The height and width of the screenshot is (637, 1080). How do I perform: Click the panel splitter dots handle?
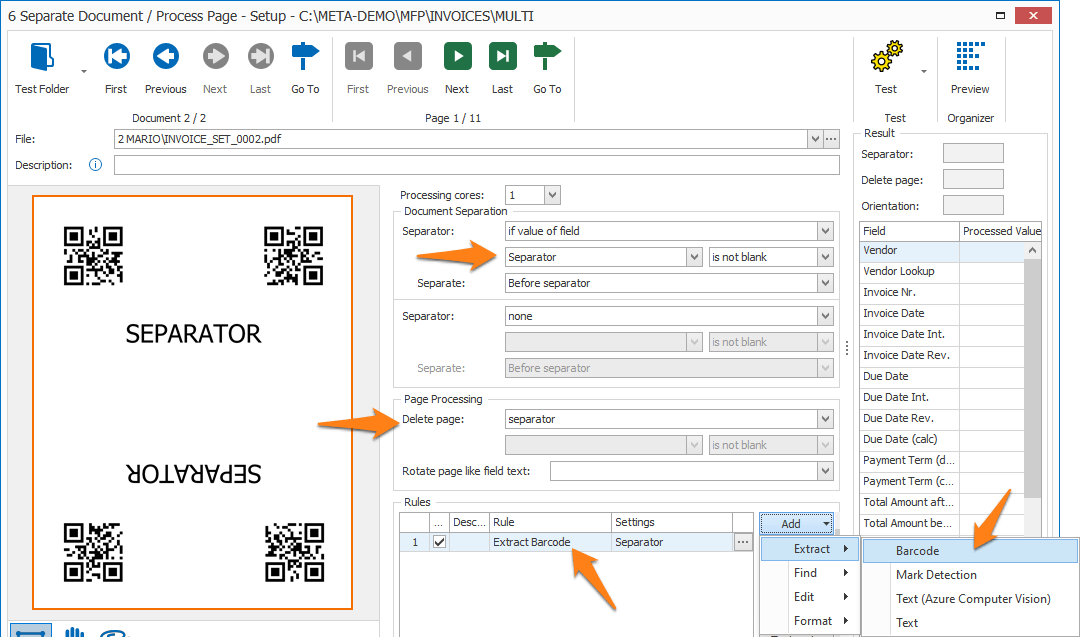coord(847,348)
